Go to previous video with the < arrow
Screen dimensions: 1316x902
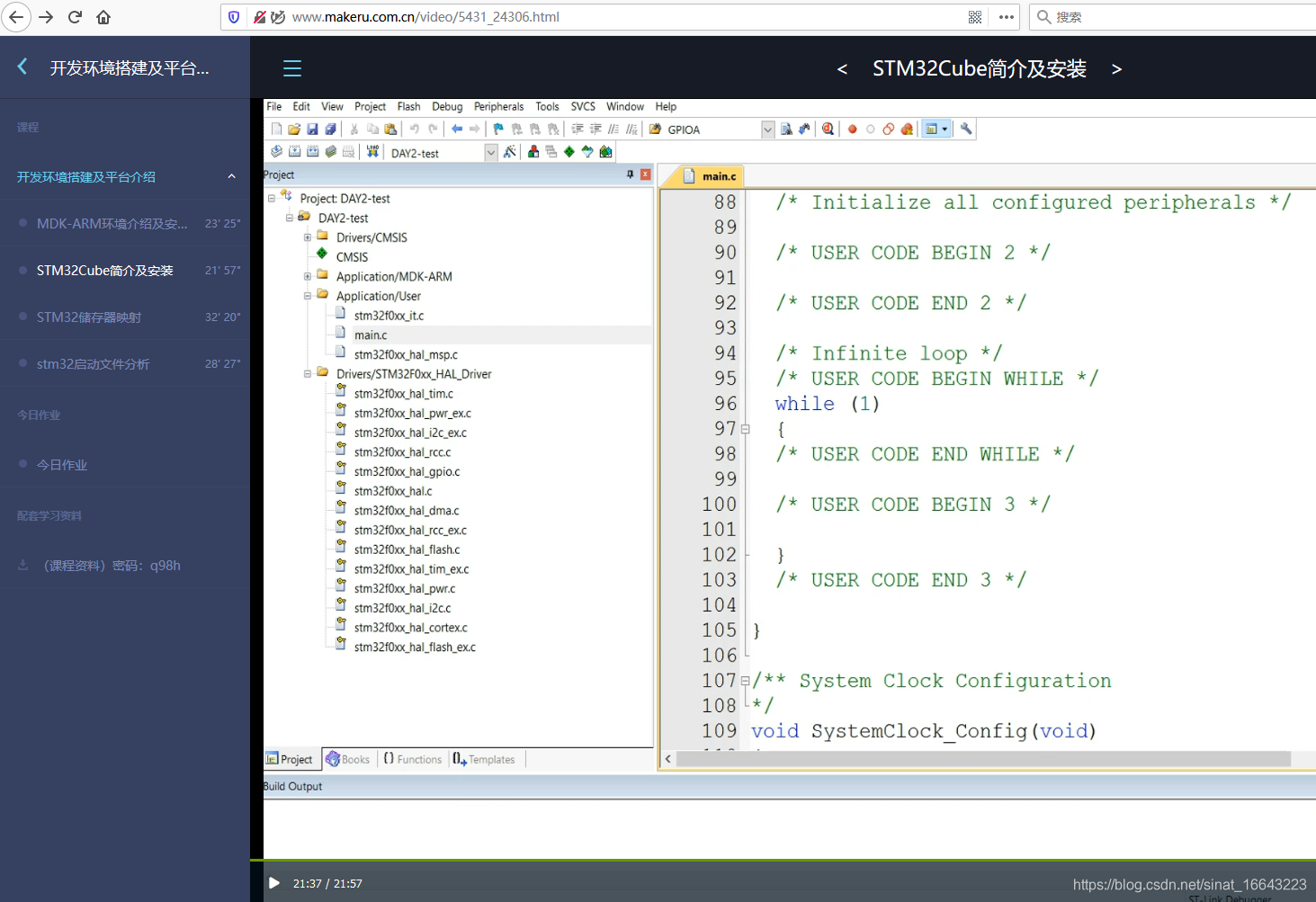tap(842, 69)
